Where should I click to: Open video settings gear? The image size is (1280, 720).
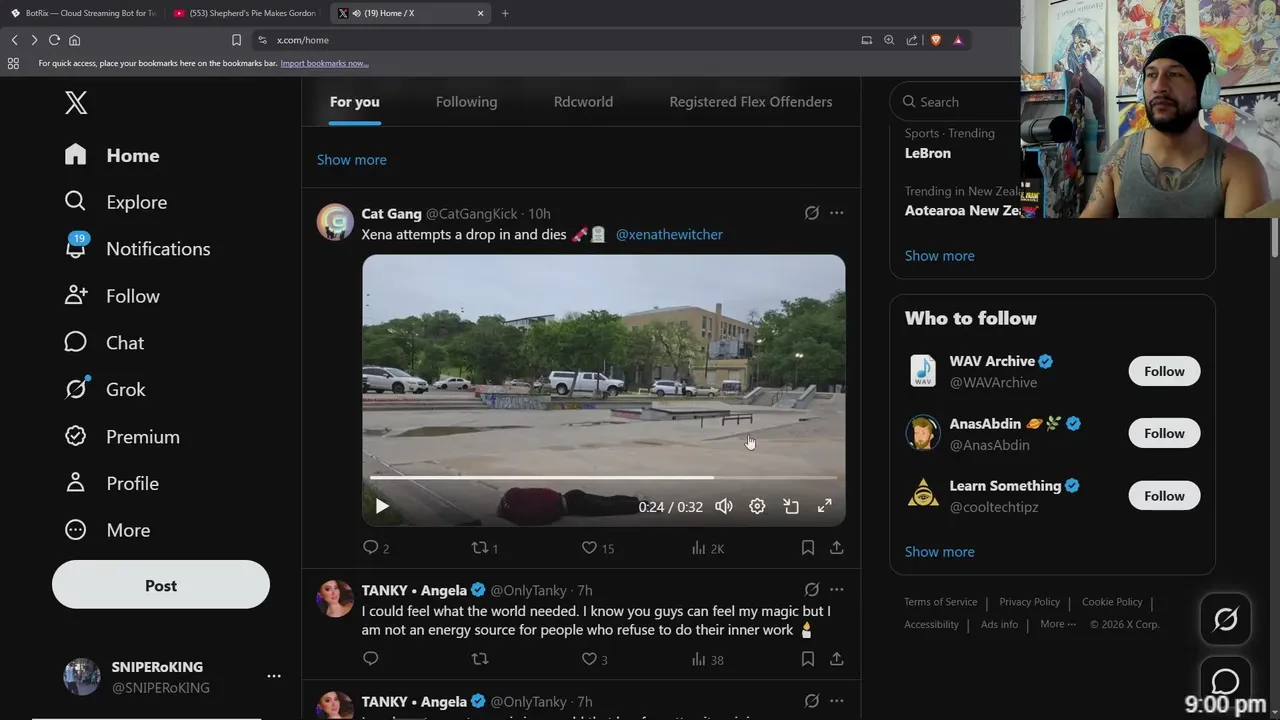point(757,506)
